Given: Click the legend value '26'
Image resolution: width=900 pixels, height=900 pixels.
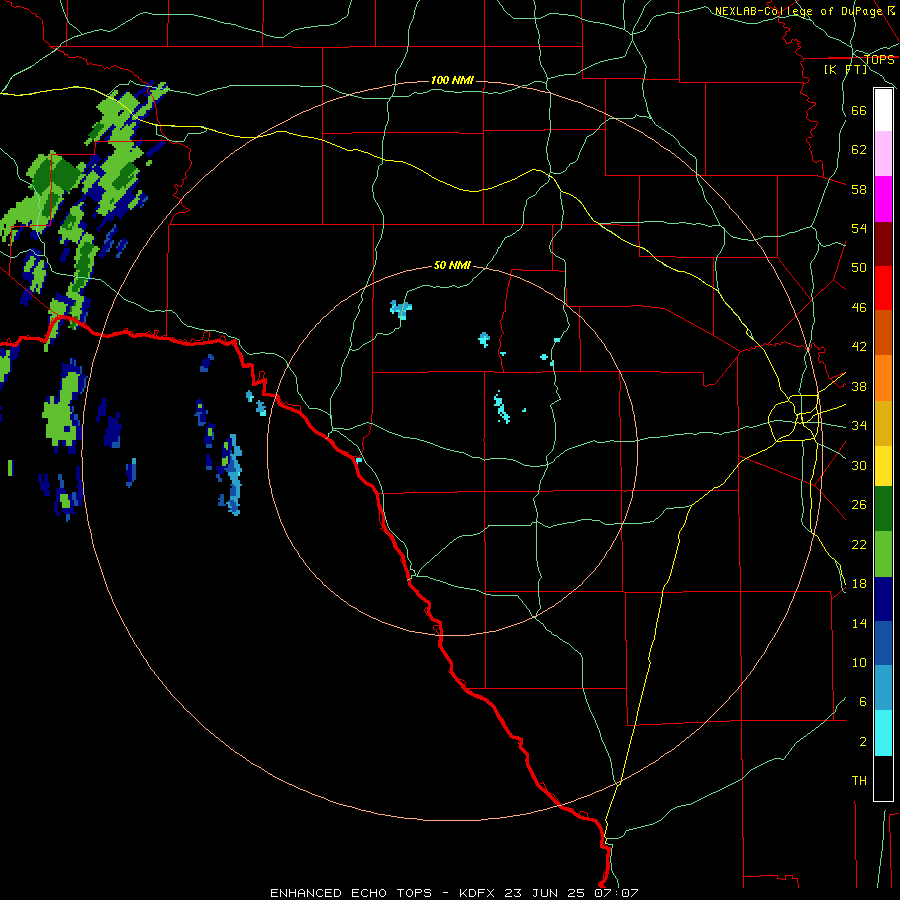Looking at the screenshot, I should click(859, 505).
